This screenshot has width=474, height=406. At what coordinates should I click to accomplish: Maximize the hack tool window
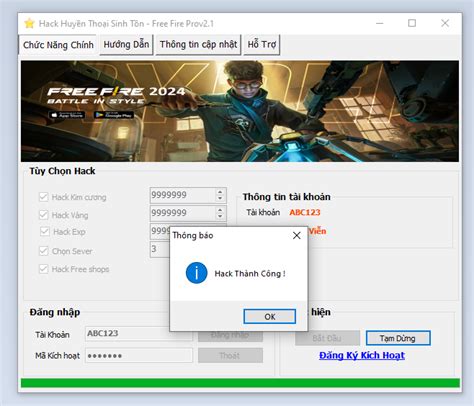coord(412,23)
